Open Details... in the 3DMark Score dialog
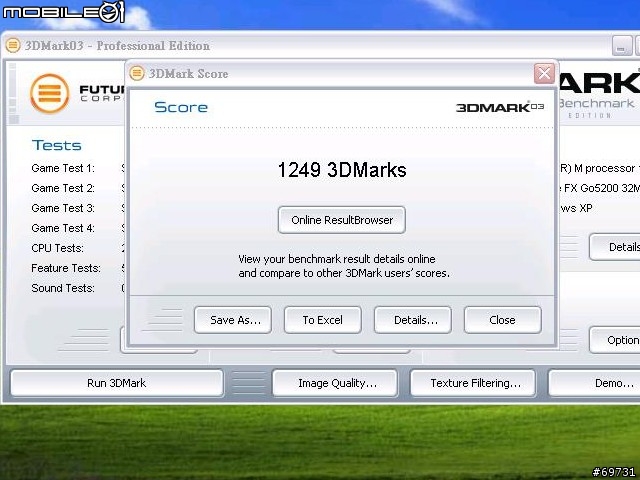 tap(413, 320)
